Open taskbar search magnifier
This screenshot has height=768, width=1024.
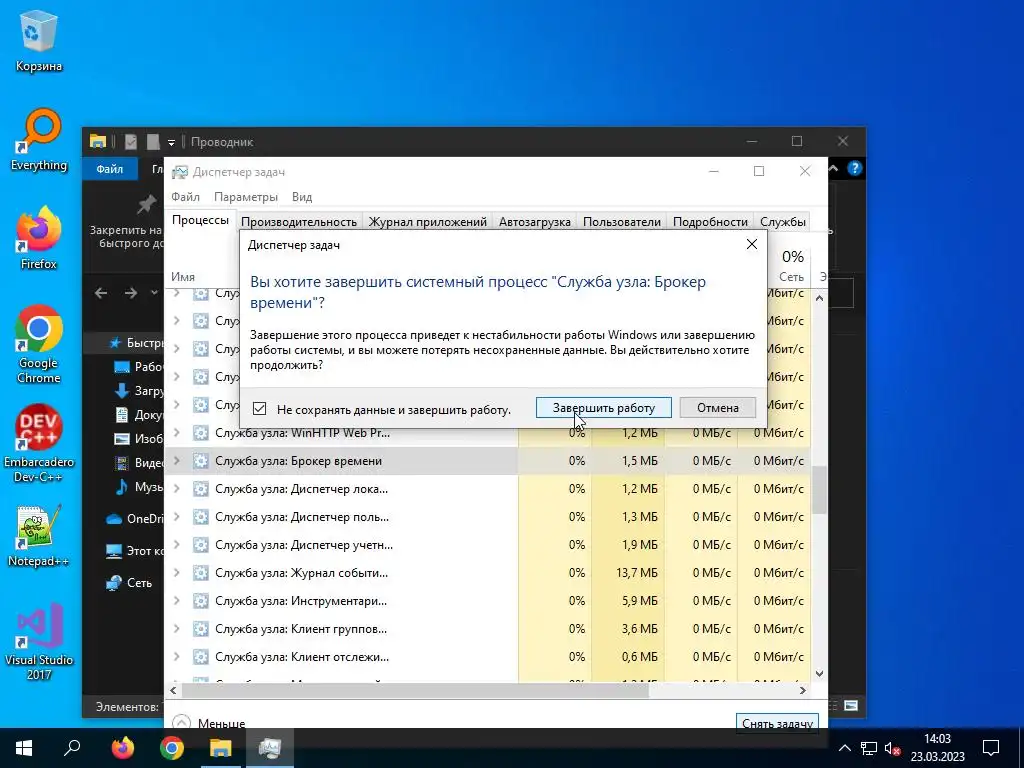tap(72, 748)
